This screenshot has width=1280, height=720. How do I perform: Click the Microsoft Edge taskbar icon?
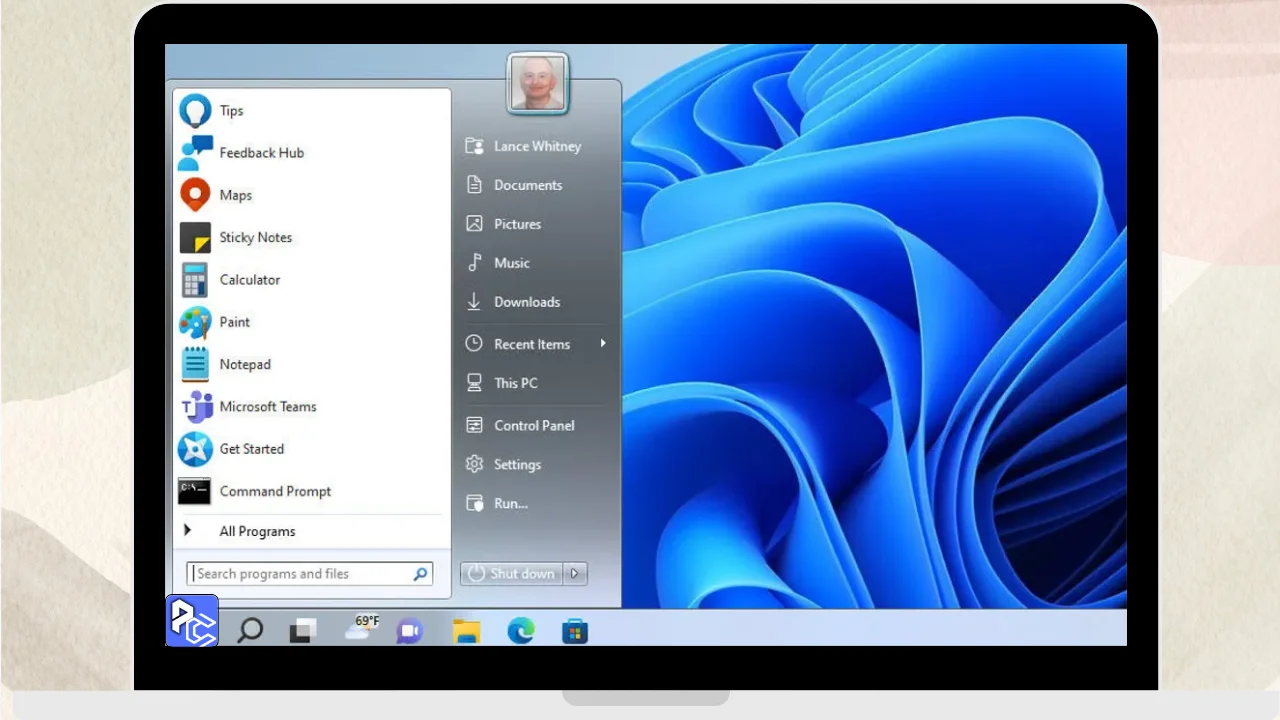pos(520,630)
